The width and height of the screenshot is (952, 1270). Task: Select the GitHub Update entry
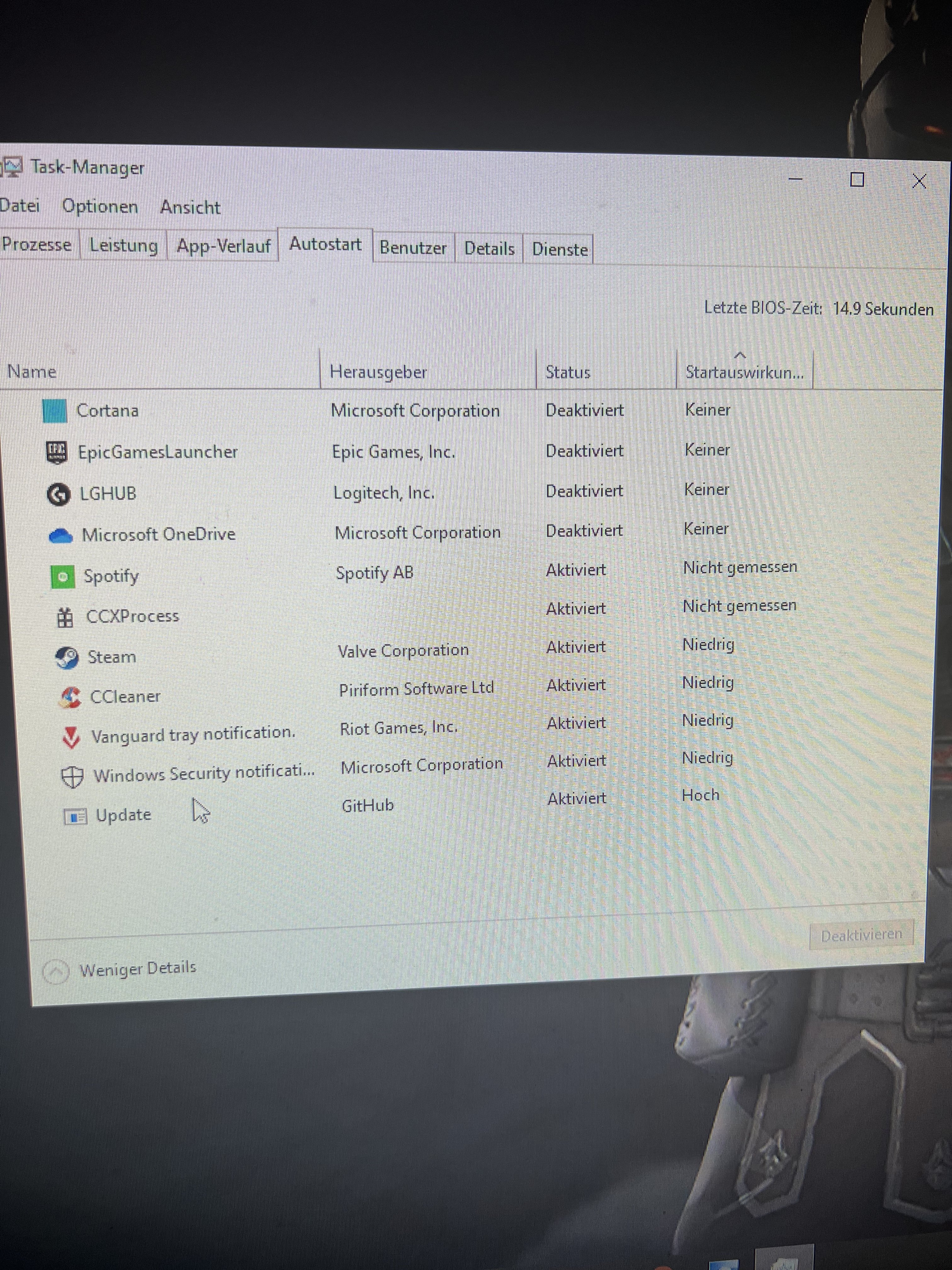[x=123, y=815]
